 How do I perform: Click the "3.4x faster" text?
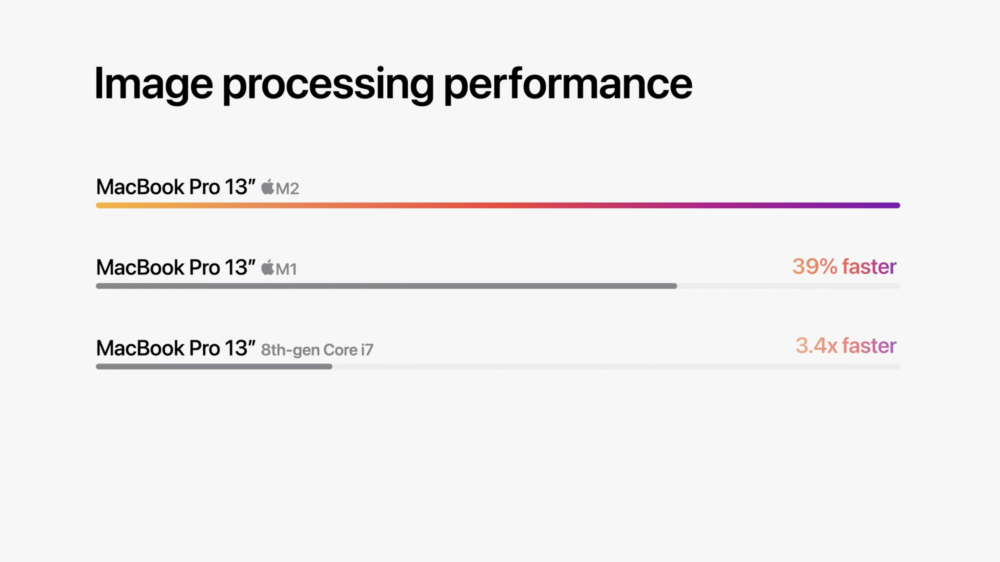click(846, 346)
